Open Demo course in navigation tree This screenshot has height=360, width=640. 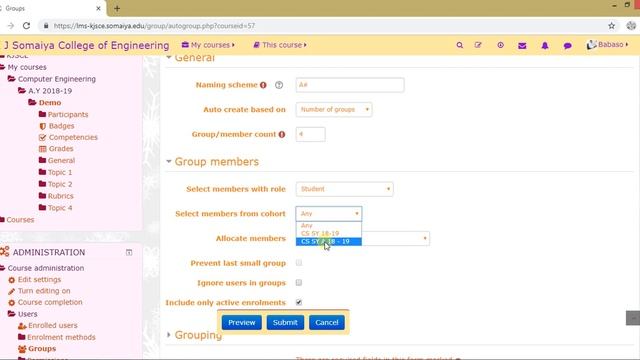click(x=50, y=102)
